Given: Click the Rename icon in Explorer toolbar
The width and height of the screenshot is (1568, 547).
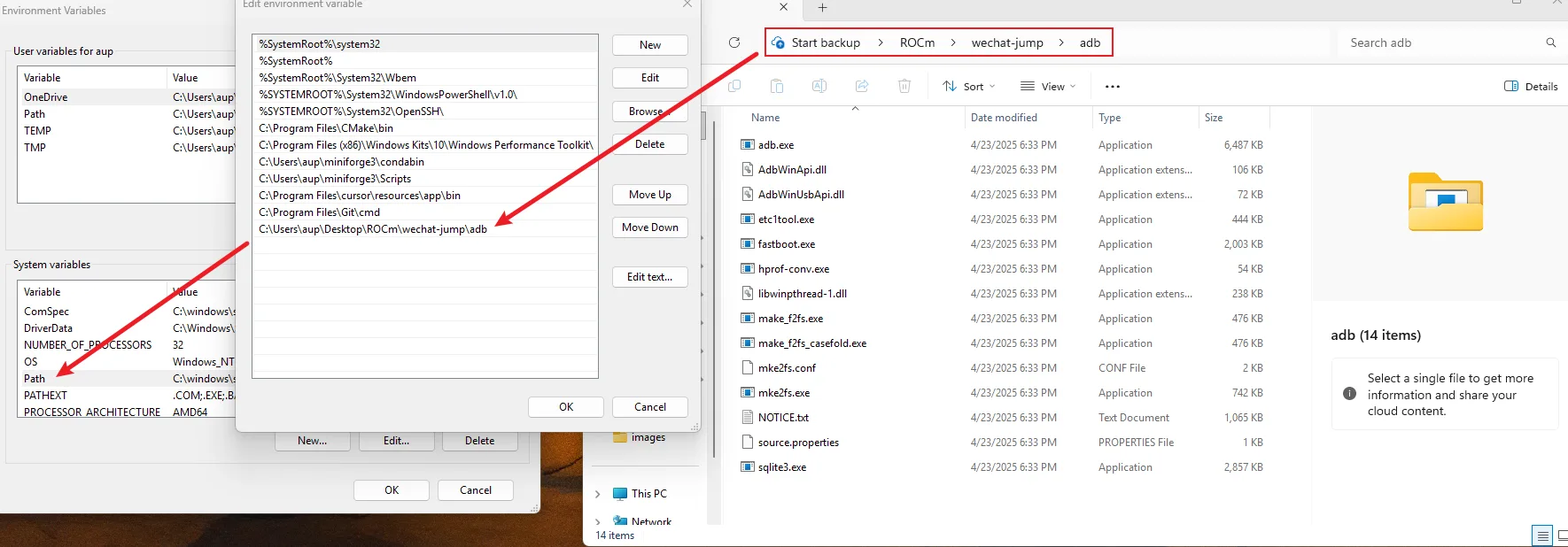Looking at the screenshot, I should point(819,86).
